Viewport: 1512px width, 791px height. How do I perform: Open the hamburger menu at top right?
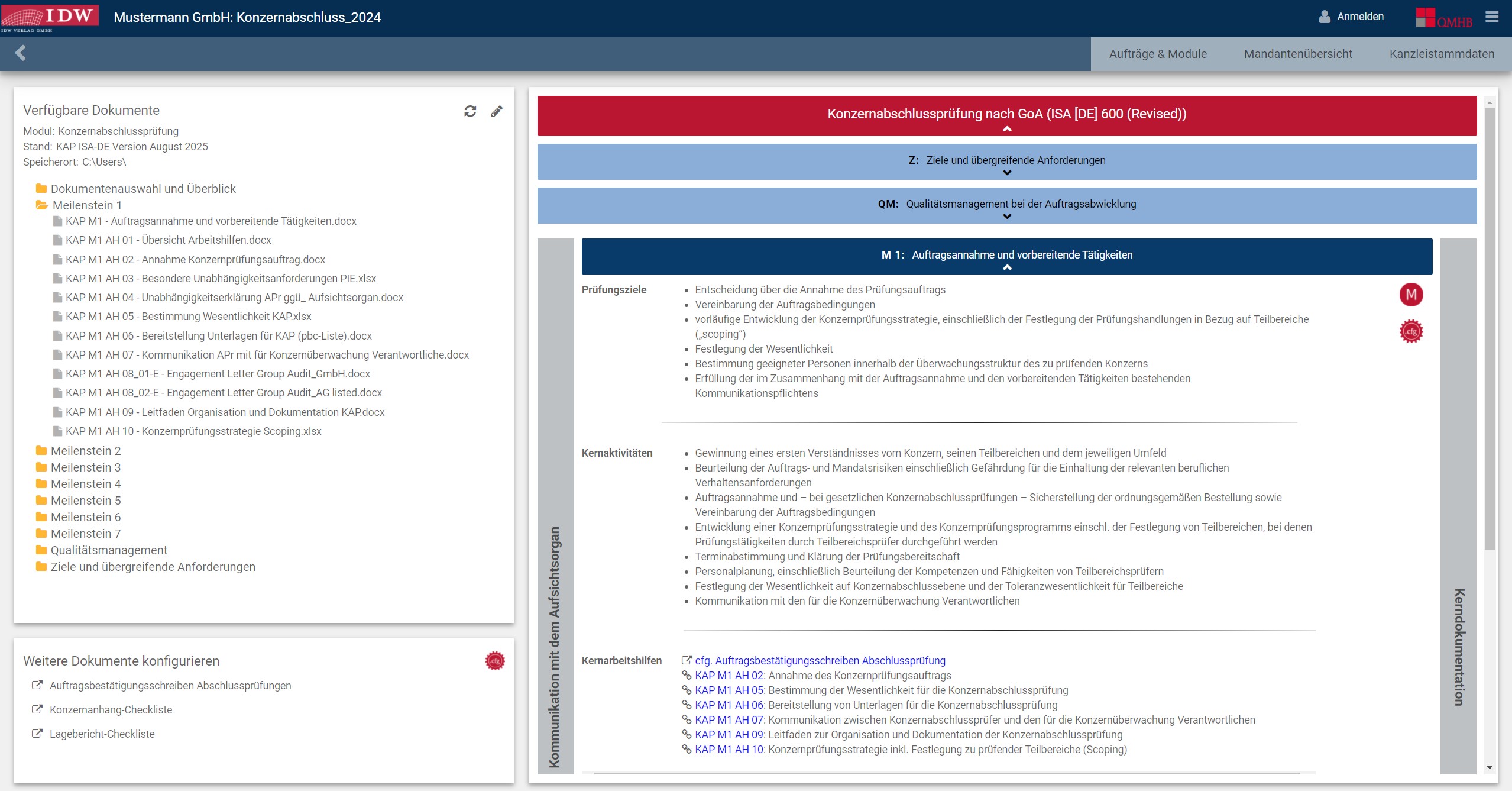(x=1492, y=17)
